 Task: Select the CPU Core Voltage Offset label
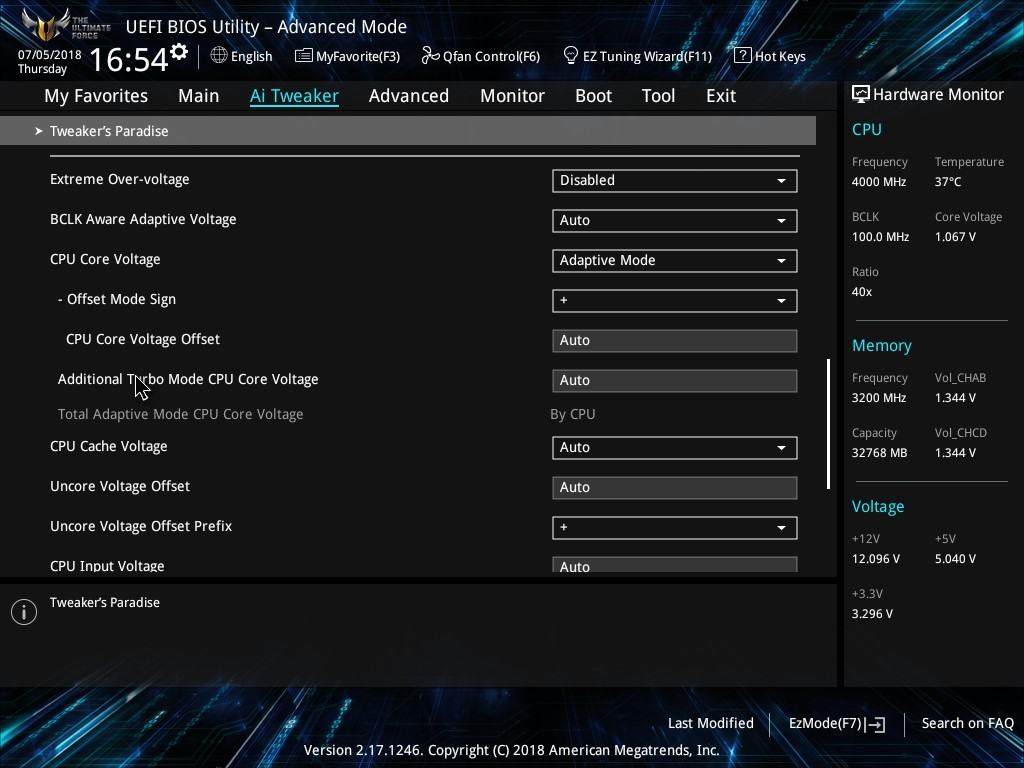[143, 339]
